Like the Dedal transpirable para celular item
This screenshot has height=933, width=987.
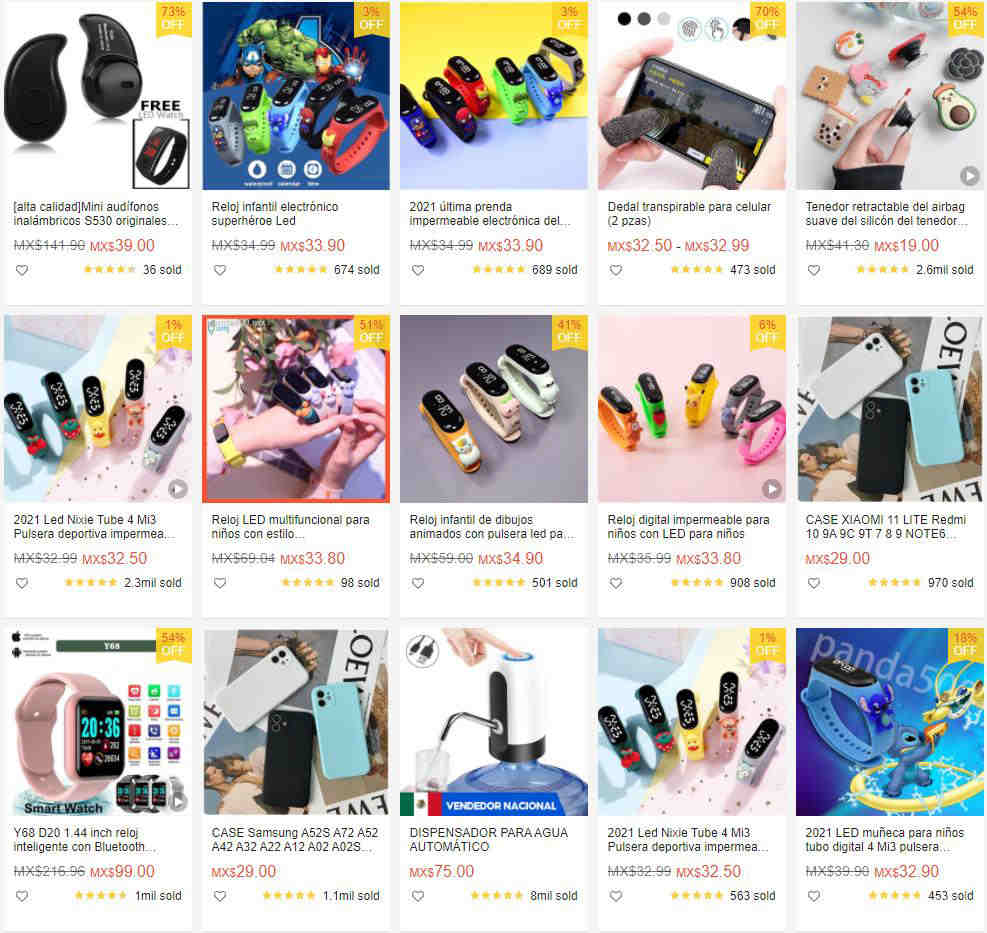click(616, 270)
